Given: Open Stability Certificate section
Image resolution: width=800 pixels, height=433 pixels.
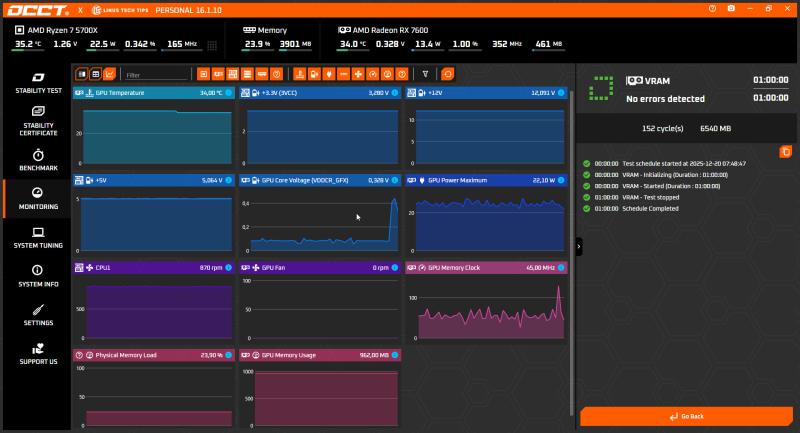Looking at the screenshot, I should [38, 121].
